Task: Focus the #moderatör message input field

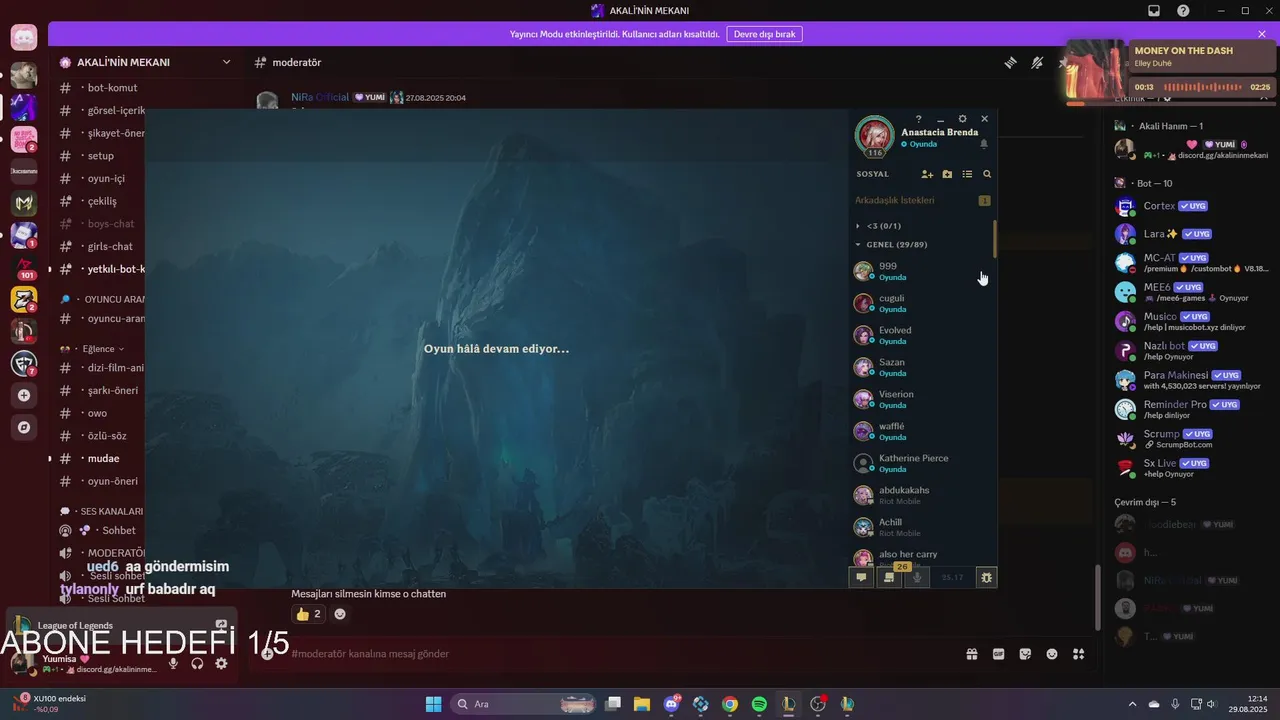Action: (620, 654)
